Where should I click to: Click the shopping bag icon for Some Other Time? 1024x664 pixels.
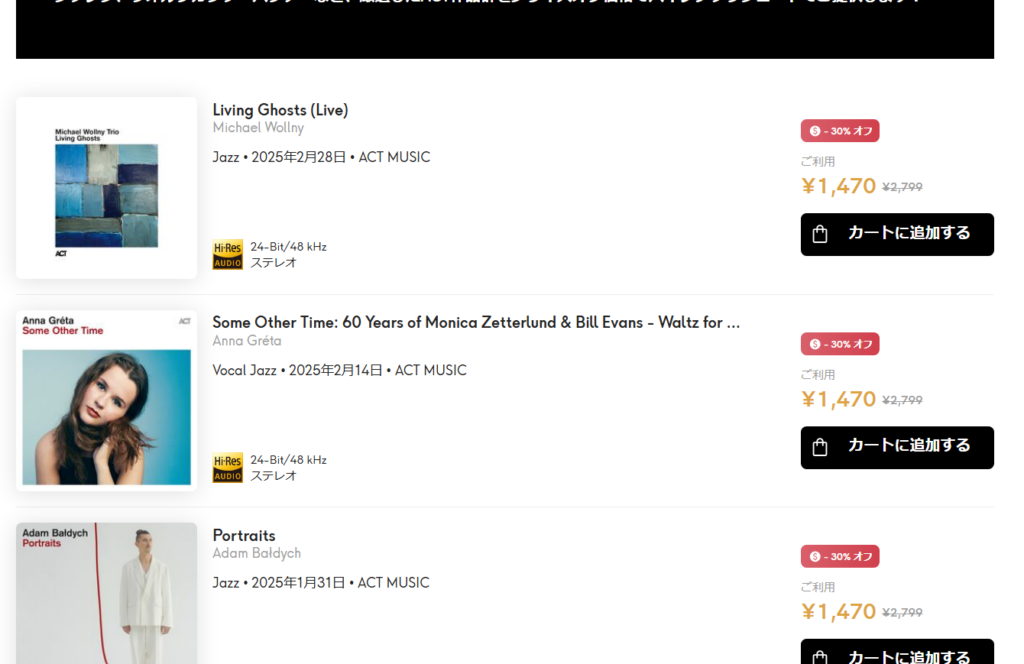pos(820,447)
